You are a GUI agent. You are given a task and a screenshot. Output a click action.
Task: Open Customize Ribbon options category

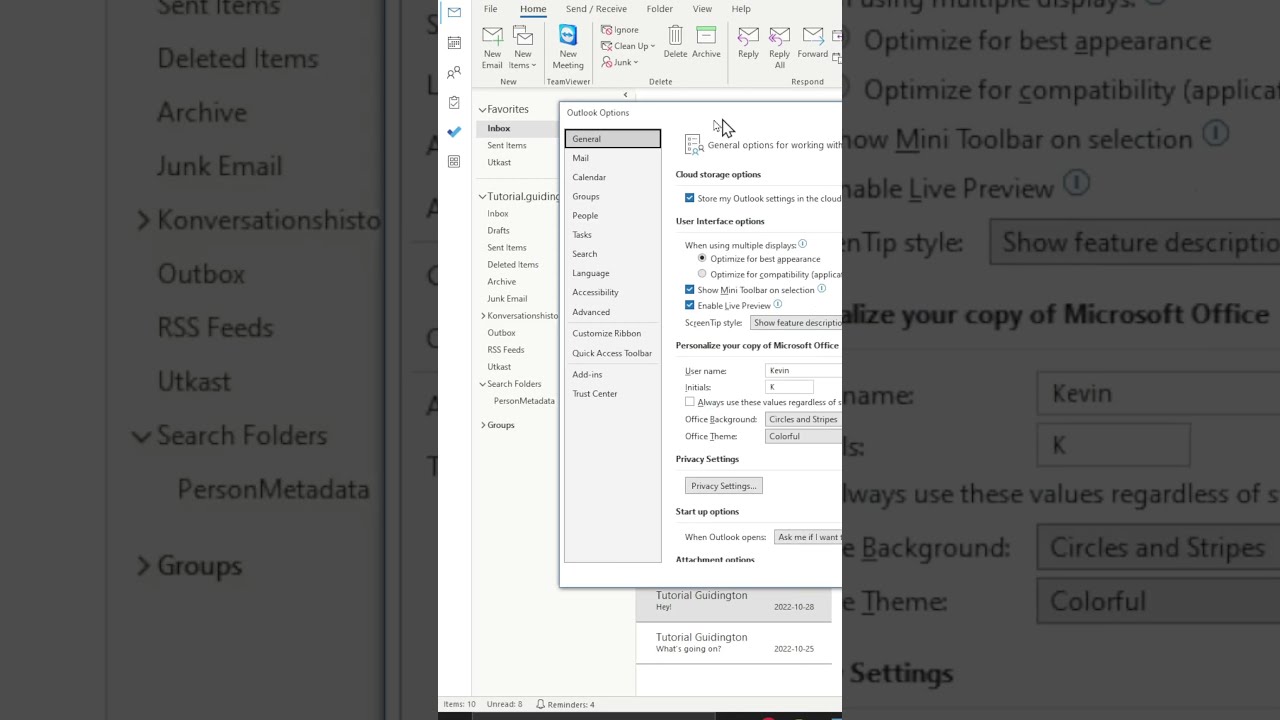pyautogui.click(x=612, y=333)
